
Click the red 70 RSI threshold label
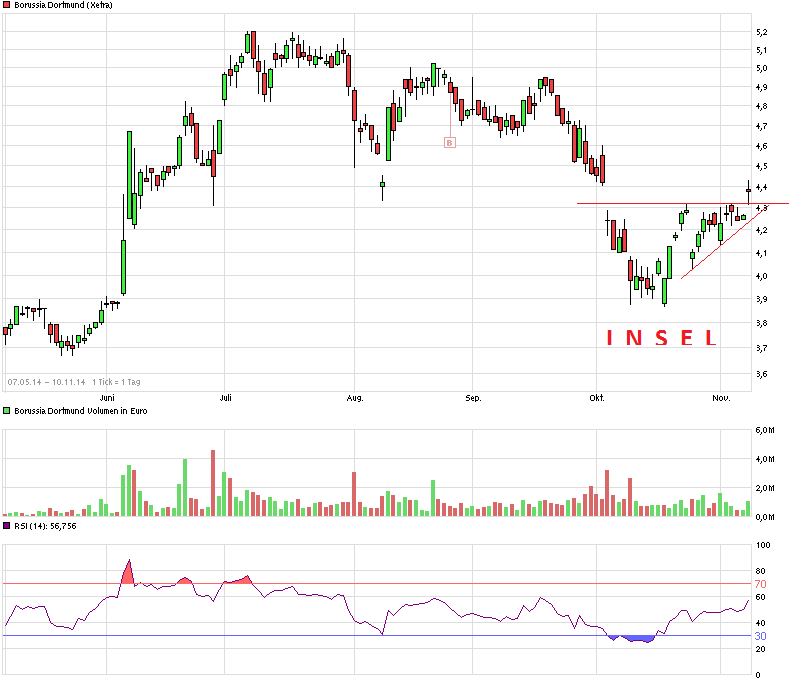pos(760,583)
